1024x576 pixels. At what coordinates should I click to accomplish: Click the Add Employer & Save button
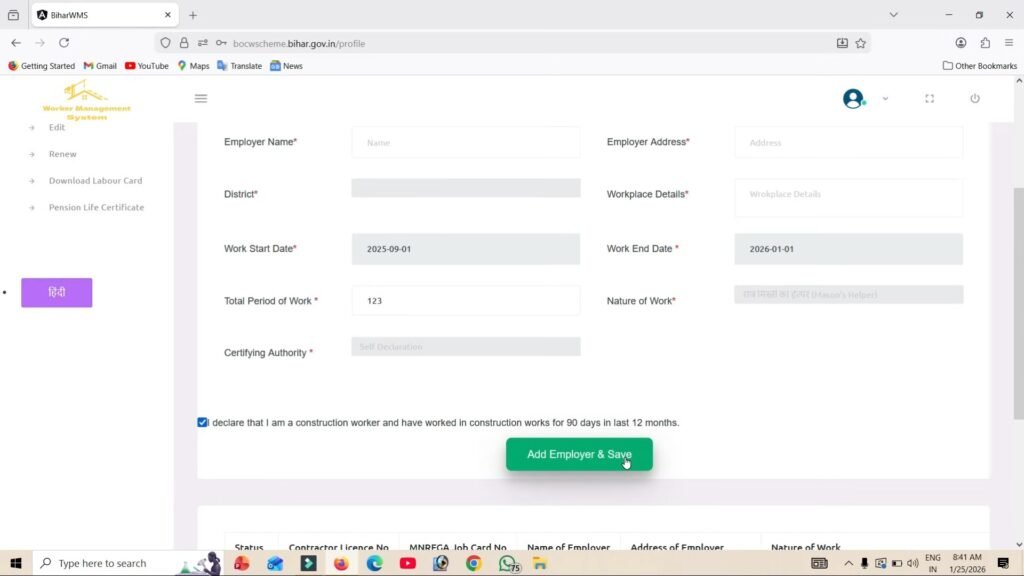[x=578, y=454]
